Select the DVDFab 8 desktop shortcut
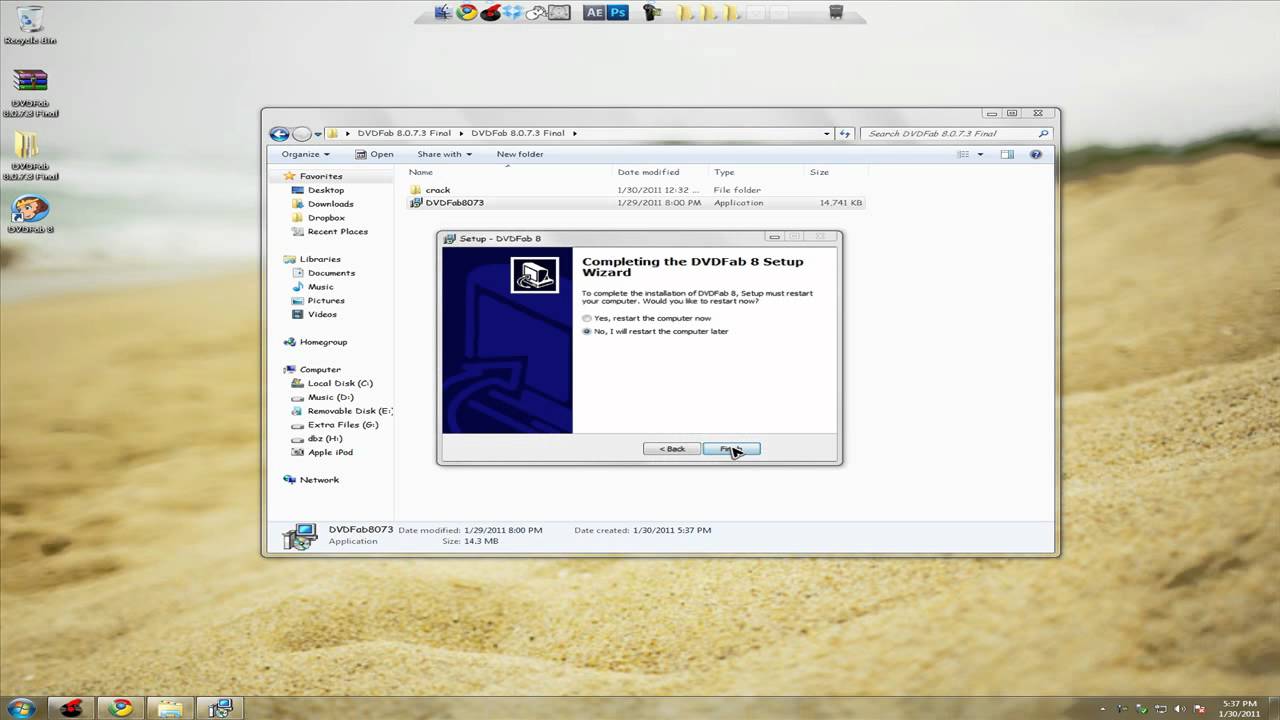 [31, 215]
